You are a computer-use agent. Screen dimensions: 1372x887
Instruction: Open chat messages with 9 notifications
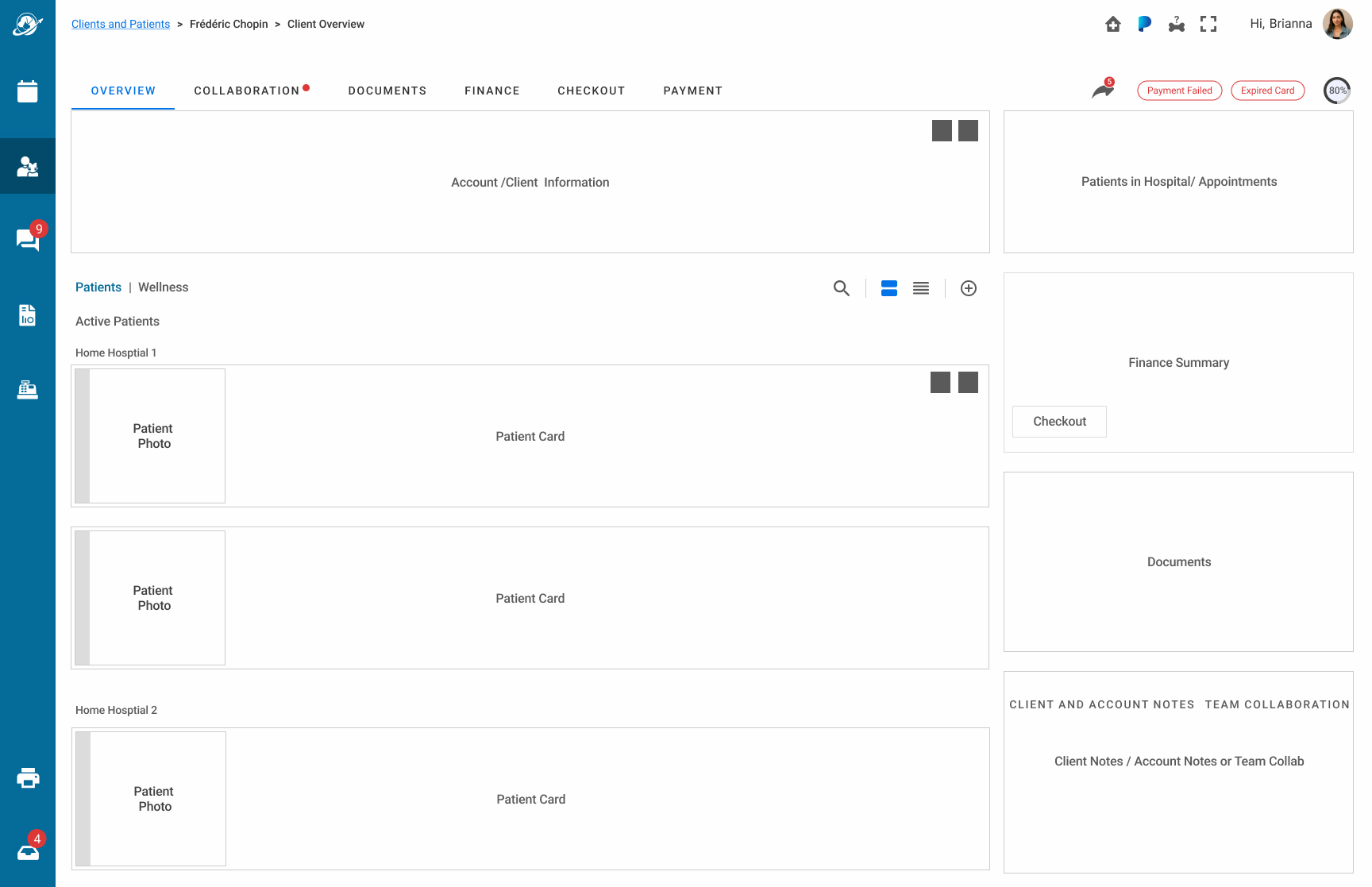[x=28, y=239]
